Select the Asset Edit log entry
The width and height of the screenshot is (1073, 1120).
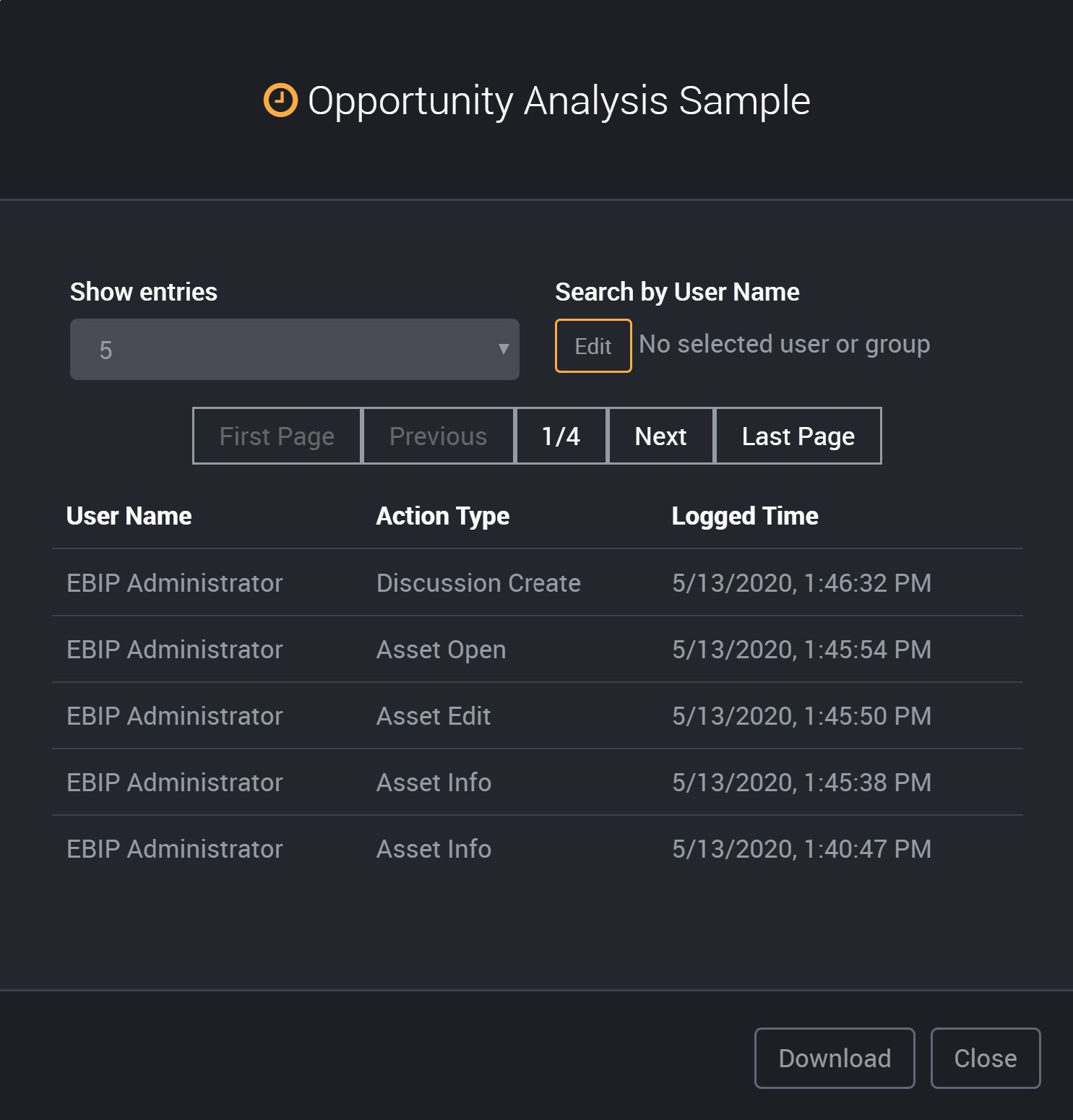(538, 716)
